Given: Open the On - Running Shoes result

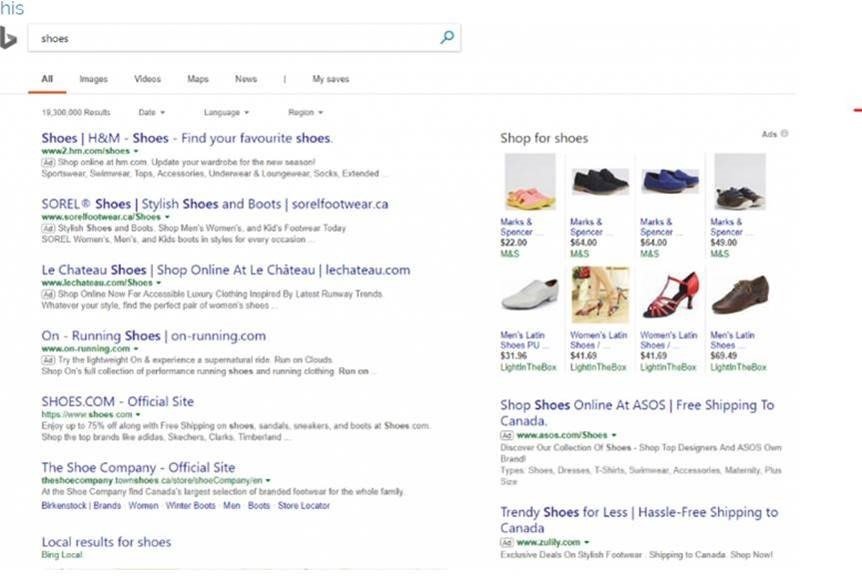Looking at the screenshot, I should [153, 336].
